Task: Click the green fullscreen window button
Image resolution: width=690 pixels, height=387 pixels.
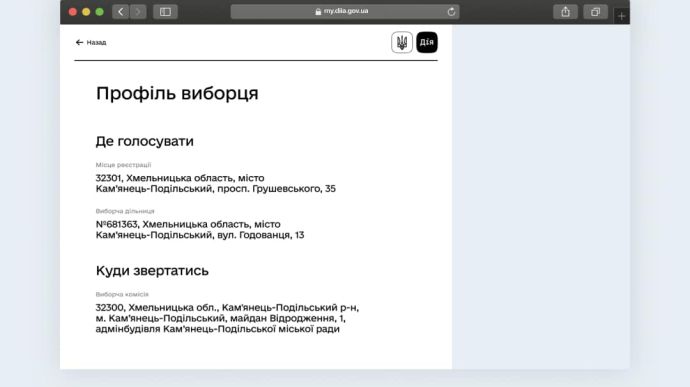Action: pyautogui.click(x=99, y=12)
